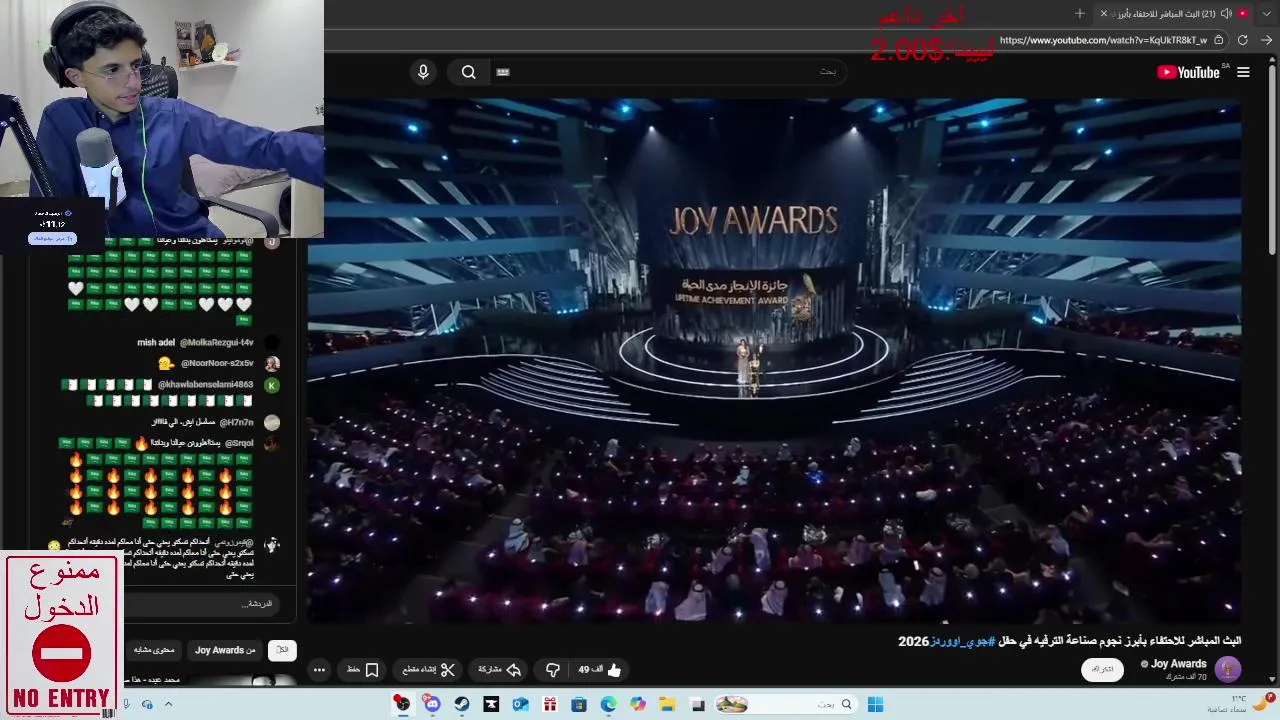Open the Joy Awards hashtag link in the title
The width and height of the screenshot is (1280, 720).
tap(963, 641)
